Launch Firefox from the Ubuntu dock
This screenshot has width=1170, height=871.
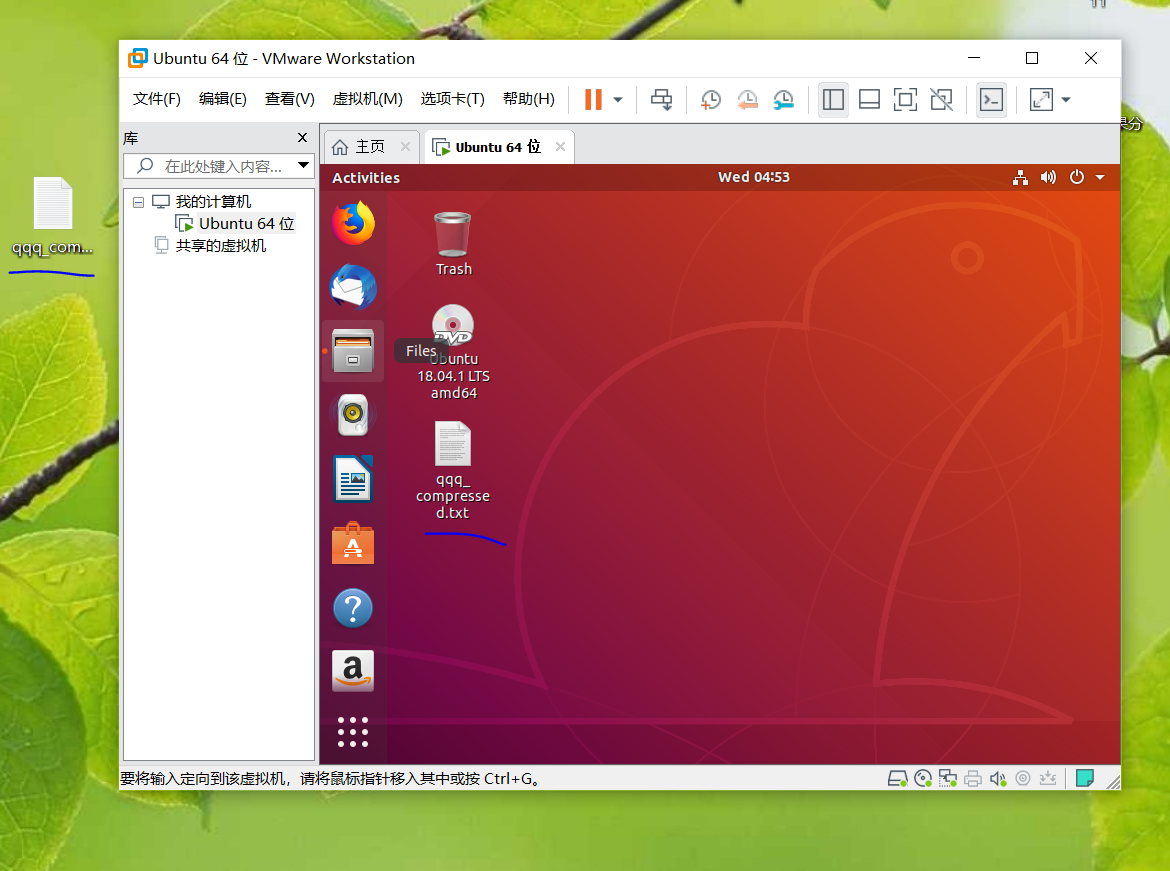[x=353, y=222]
